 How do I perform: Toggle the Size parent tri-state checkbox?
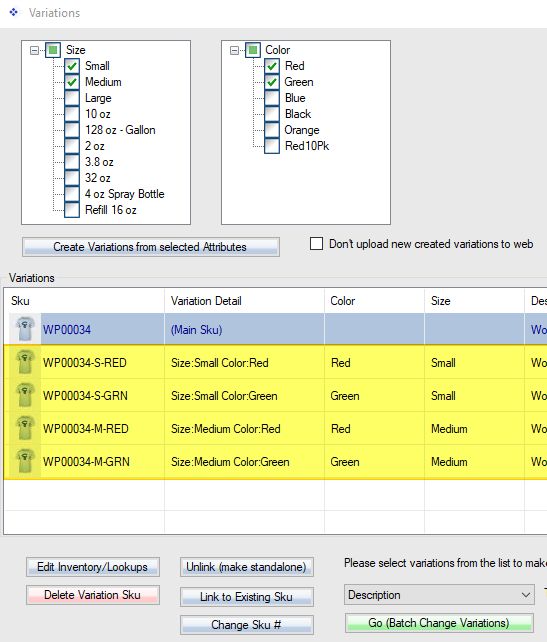tap(53, 50)
